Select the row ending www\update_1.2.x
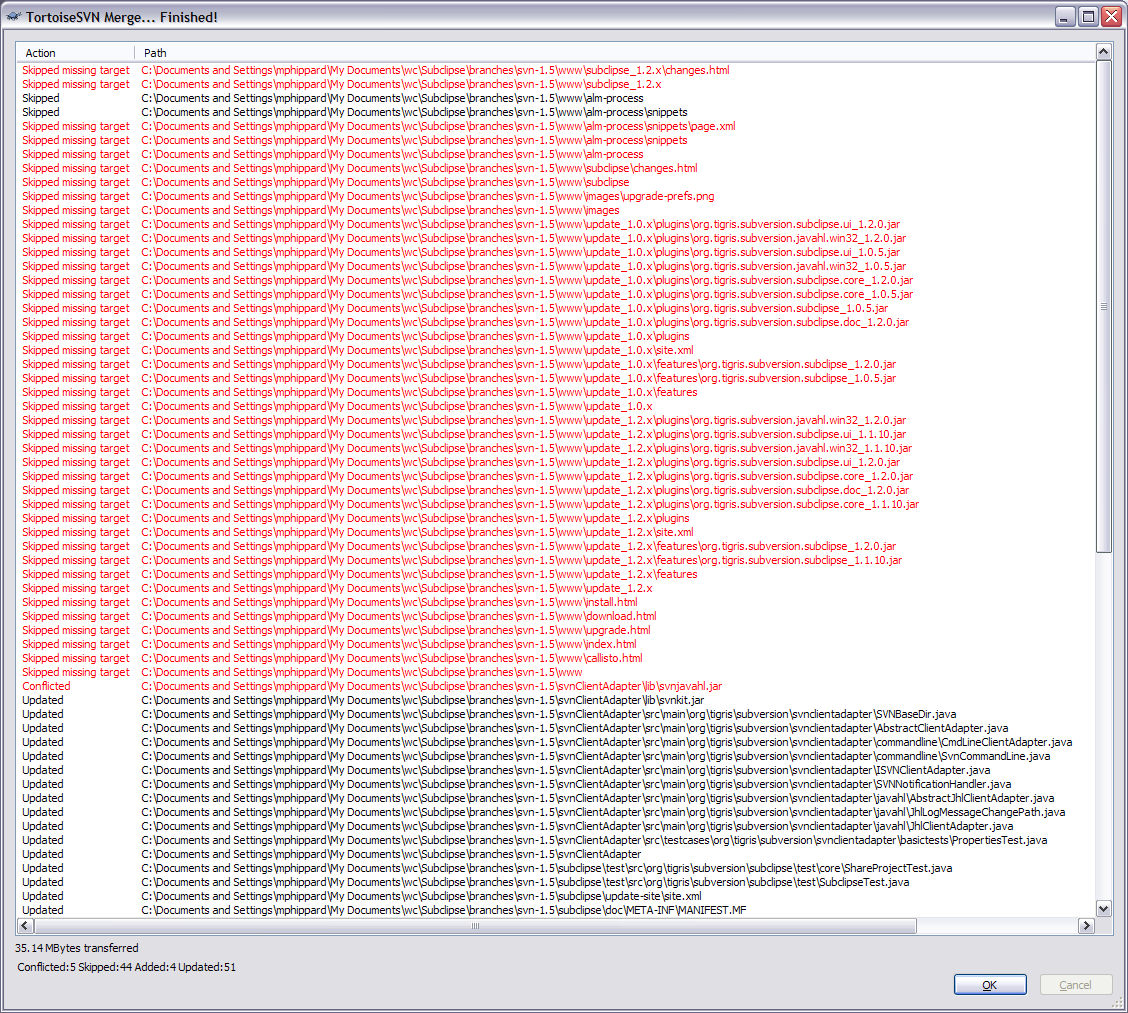Image resolution: width=1128 pixels, height=1013 pixels. 555,588
